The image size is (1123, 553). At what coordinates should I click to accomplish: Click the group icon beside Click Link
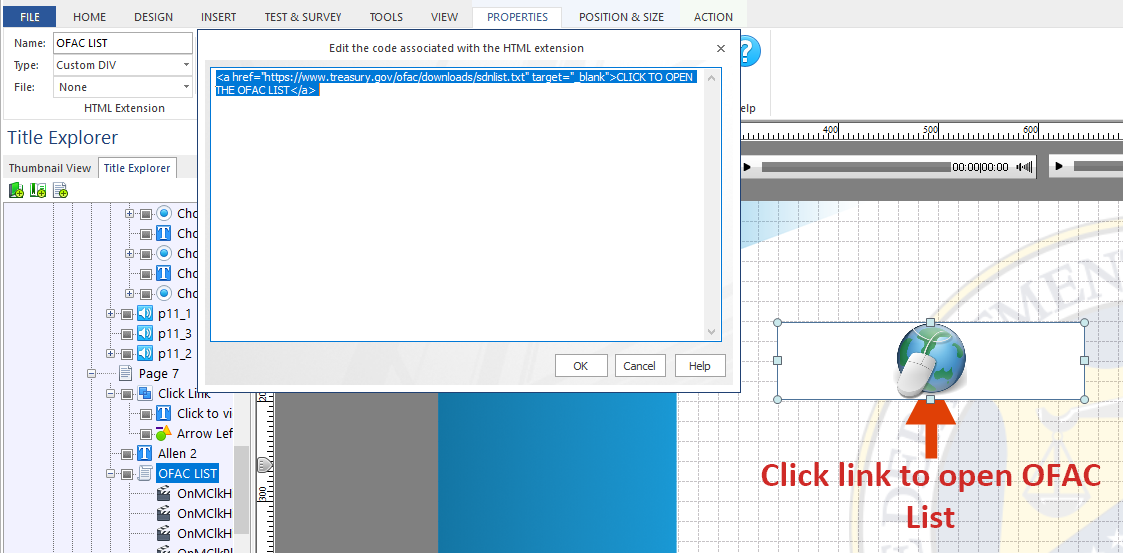(x=145, y=393)
